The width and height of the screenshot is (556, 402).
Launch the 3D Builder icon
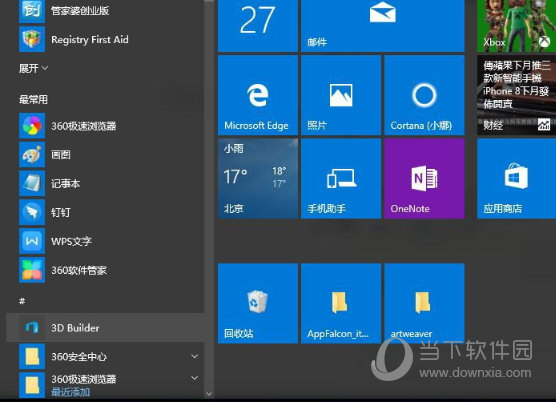pyautogui.click(x=32, y=328)
